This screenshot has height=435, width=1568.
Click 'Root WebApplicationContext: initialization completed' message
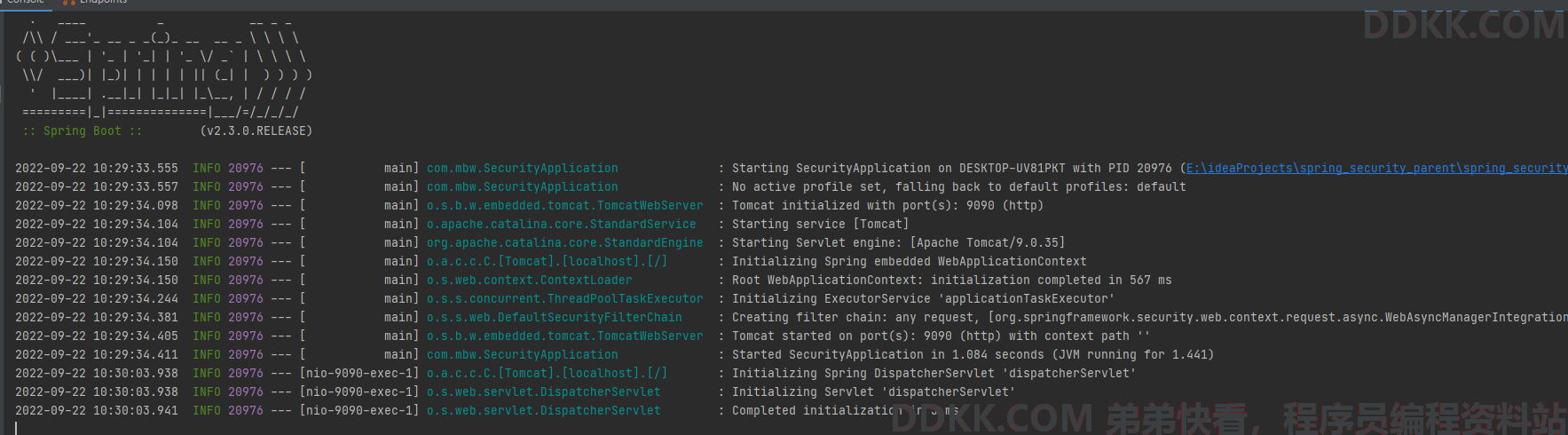(x=951, y=280)
